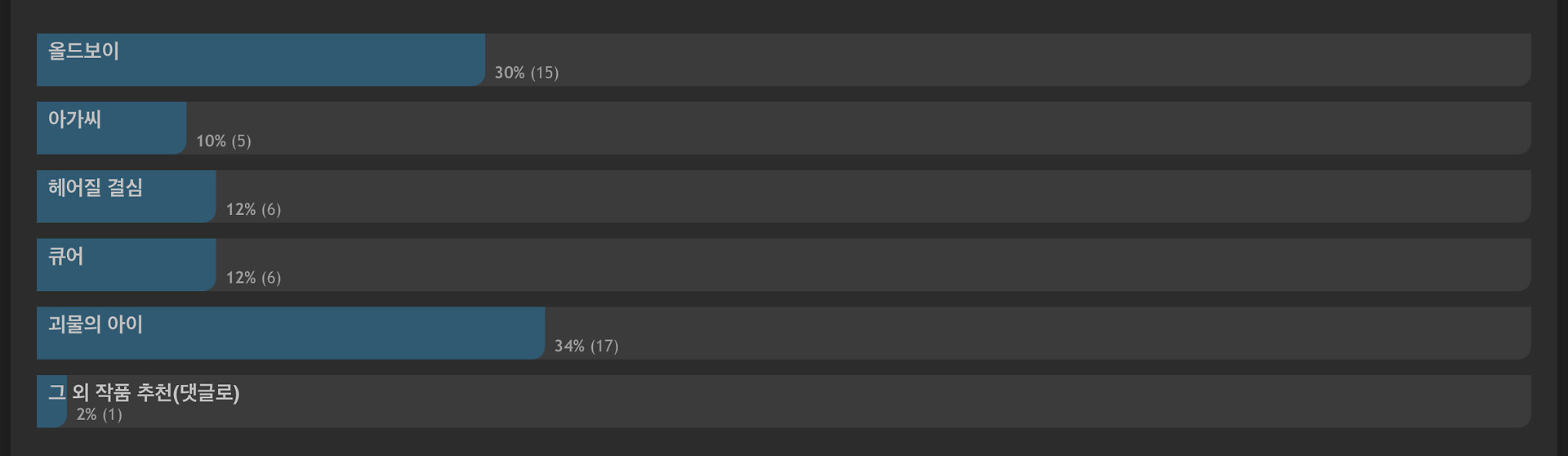Click the empty gray track of 괴물의 아이 bar
The image size is (1568, 456).
(x=1038, y=333)
